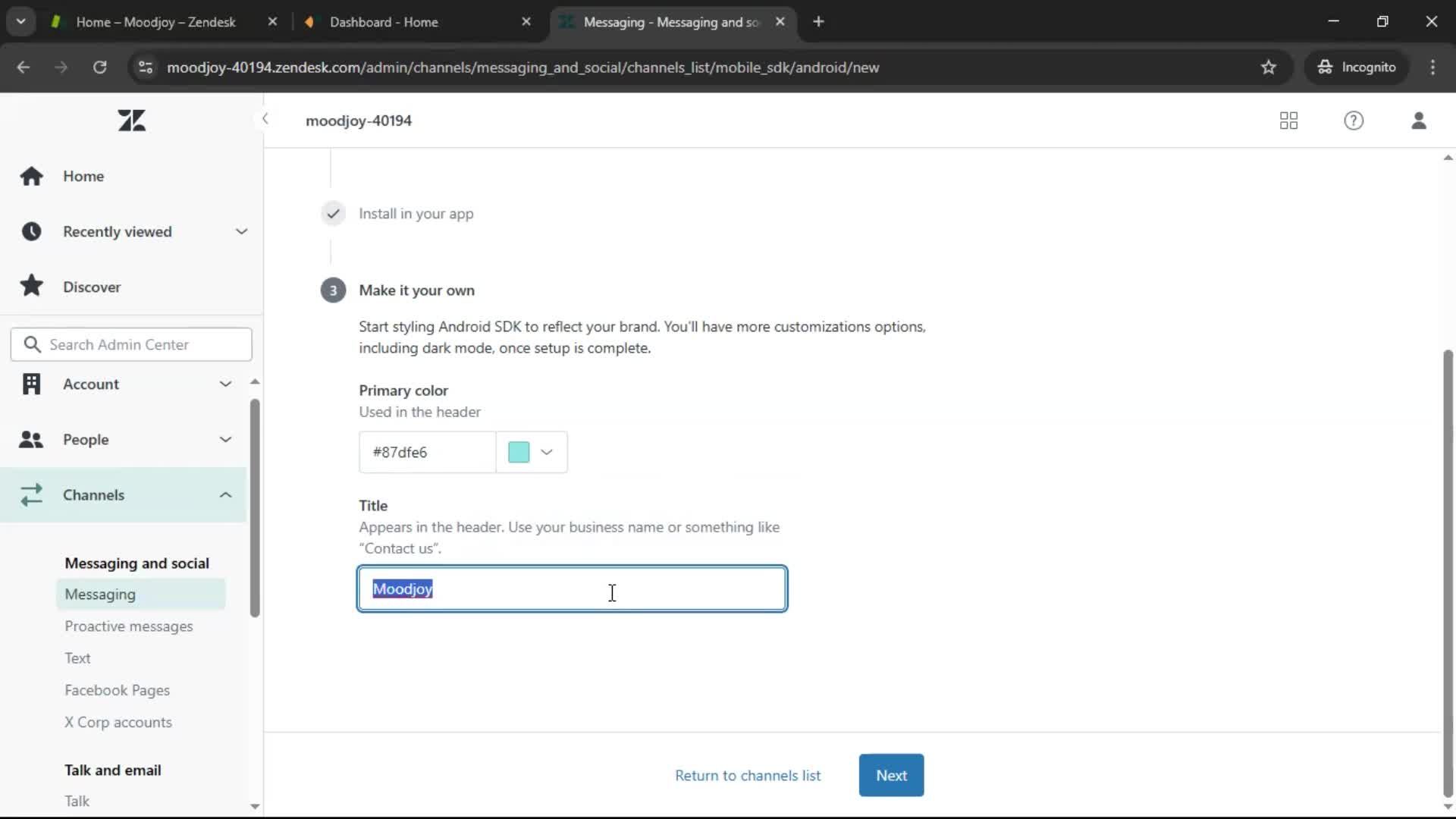Reload the page
Viewport: 1456px width, 819px height.
(x=99, y=67)
